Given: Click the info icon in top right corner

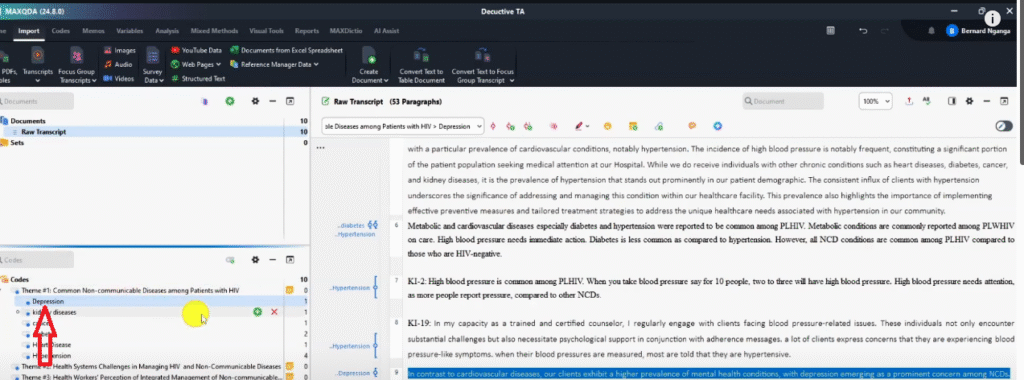Looking at the screenshot, I should (x=992, y=18).
